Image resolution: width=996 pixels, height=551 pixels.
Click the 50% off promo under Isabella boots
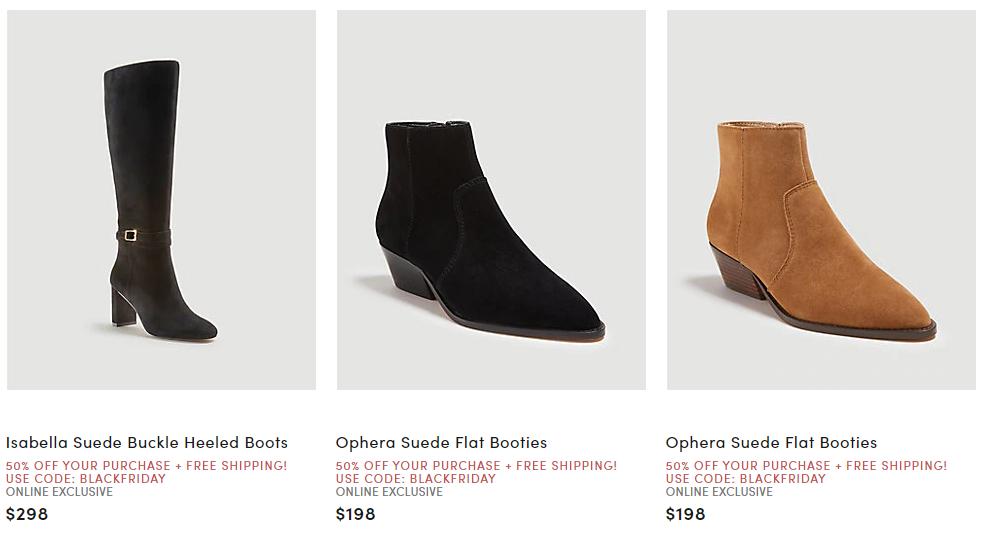click(x=146, y=465)
